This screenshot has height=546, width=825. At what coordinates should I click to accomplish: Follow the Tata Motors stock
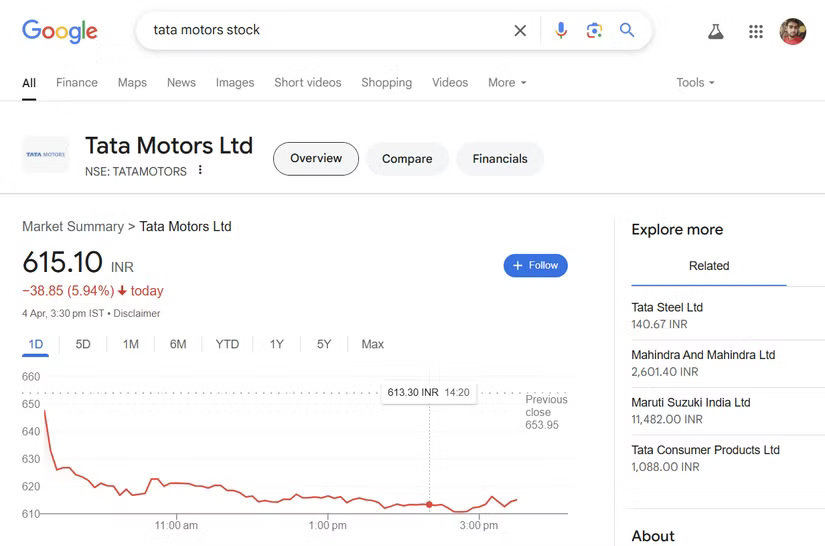click(535, 265)
